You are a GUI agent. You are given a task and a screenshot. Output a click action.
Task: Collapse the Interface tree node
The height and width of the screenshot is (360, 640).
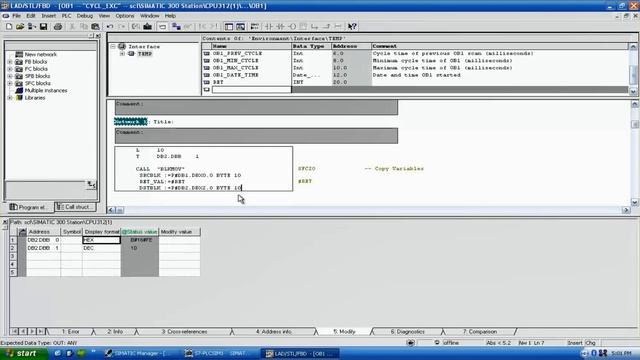(113, 47)
